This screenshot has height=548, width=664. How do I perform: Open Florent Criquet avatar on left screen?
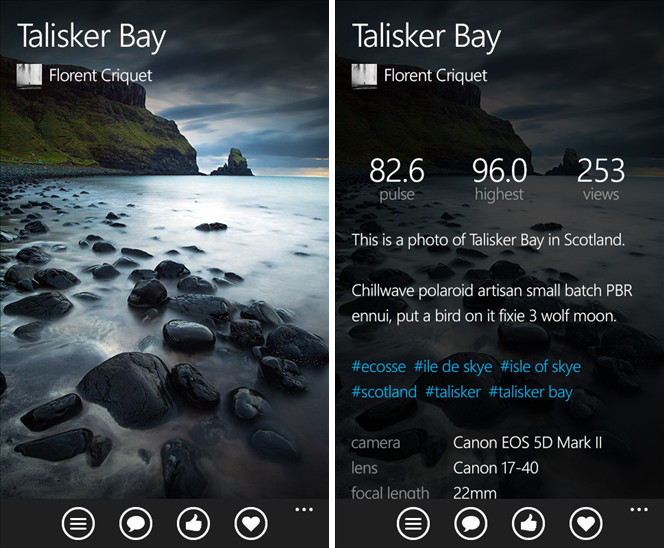click(x=29, y=76)
